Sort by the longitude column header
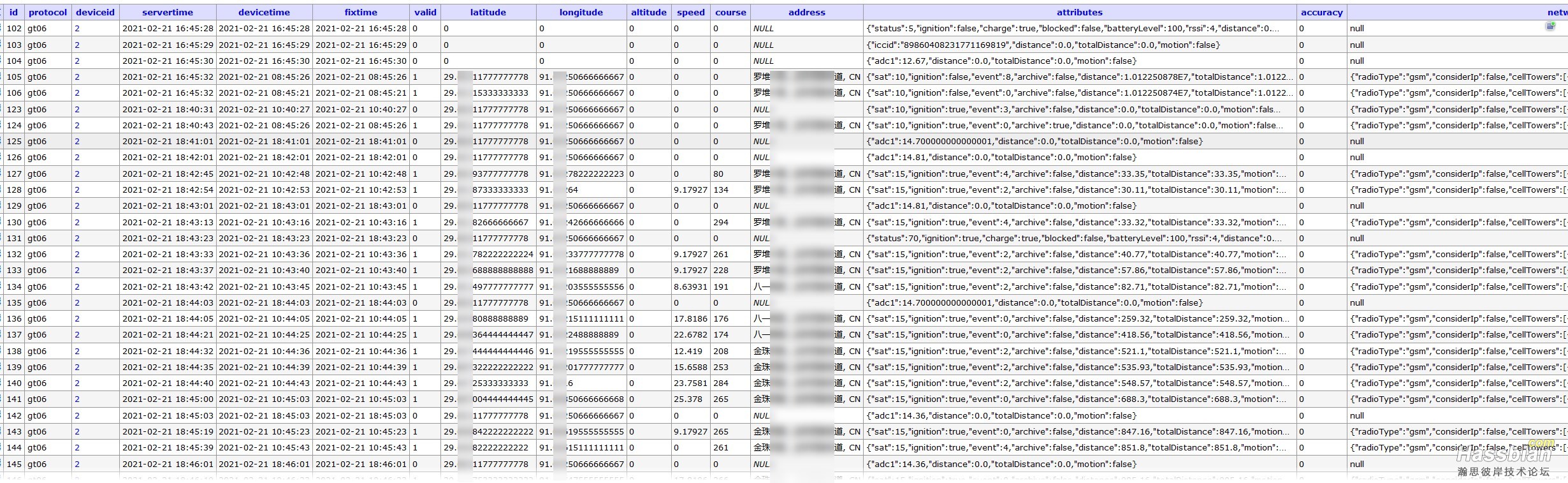1568x483 pixels. (x=581, y=12)
